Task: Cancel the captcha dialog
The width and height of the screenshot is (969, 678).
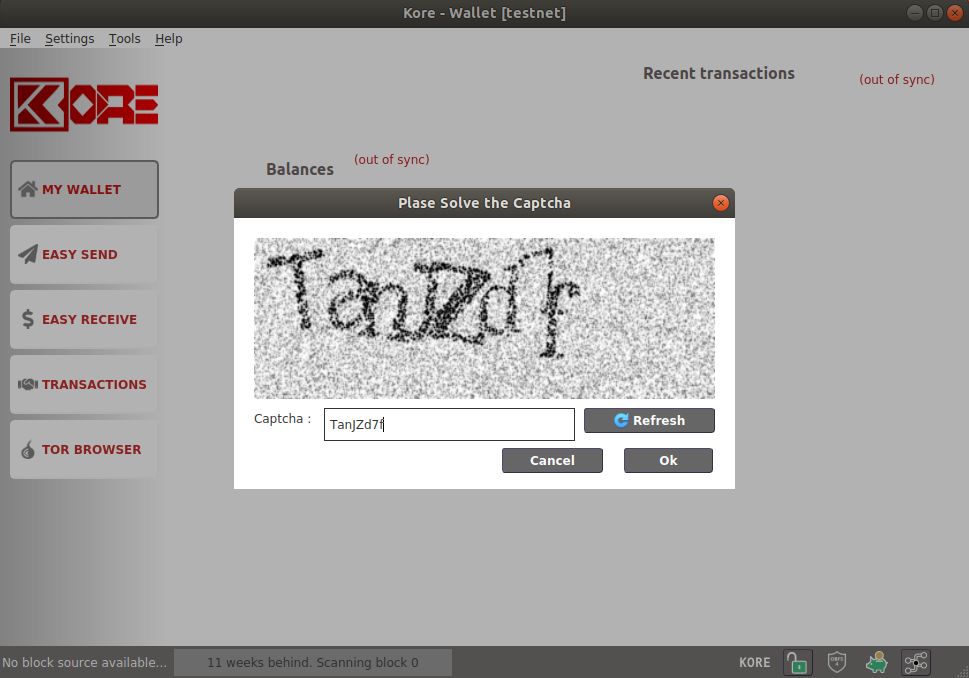Action: [x=552, y=460]
